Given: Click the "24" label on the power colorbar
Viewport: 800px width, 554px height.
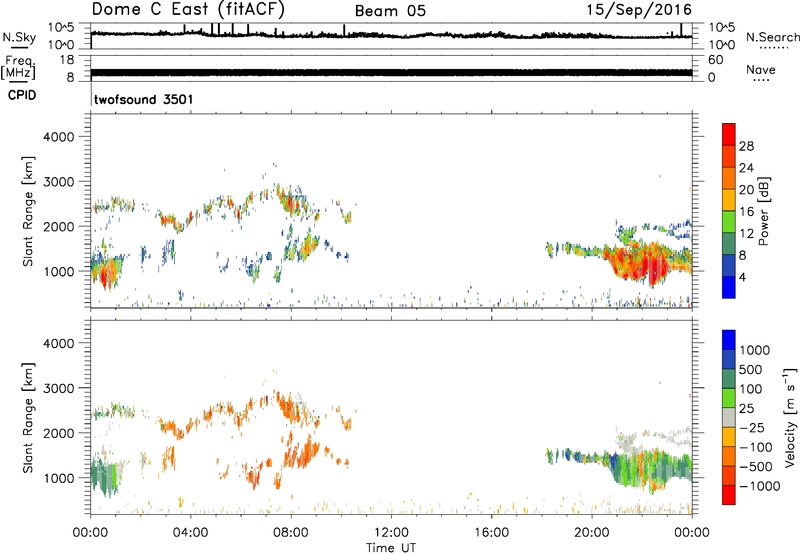Looking at the screenshot, I should pyautogui.click(x=746, y=168).
